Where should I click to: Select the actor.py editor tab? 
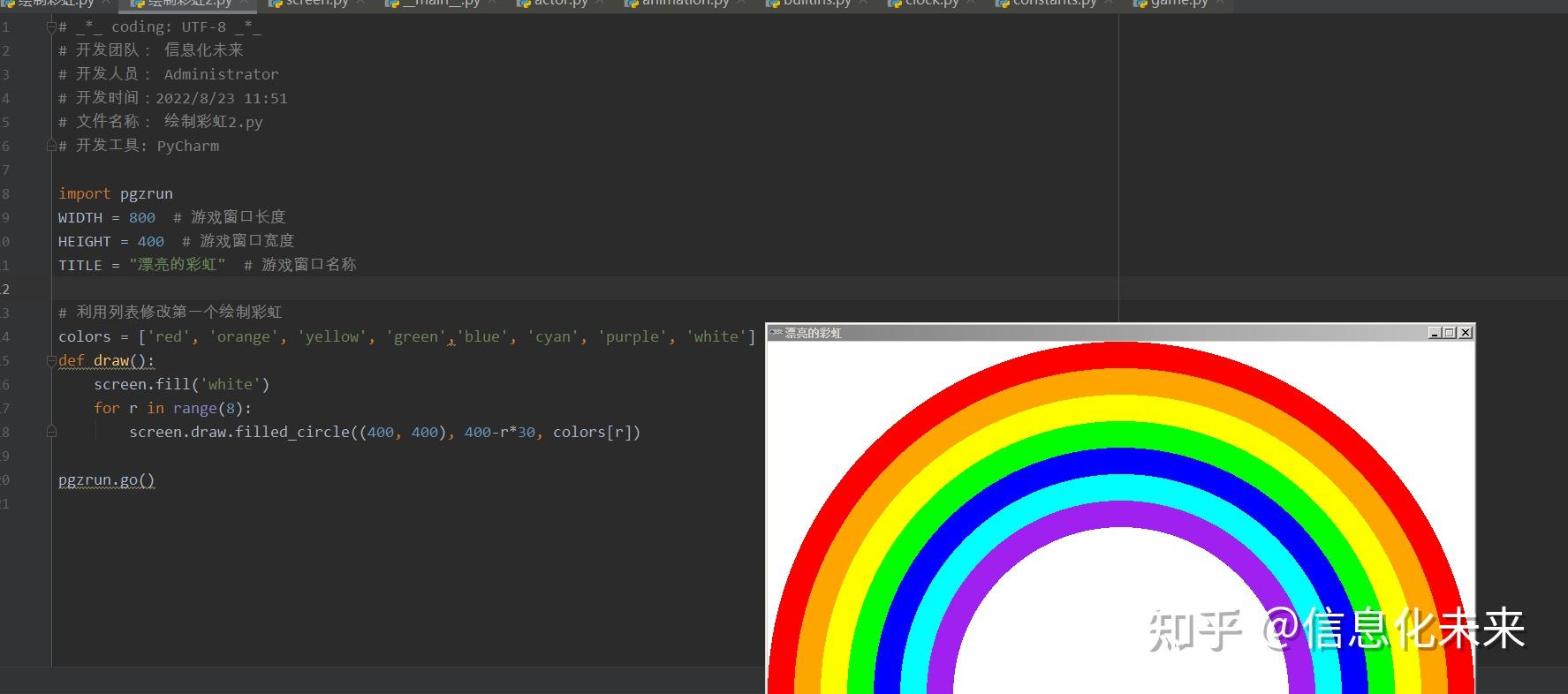560,4
